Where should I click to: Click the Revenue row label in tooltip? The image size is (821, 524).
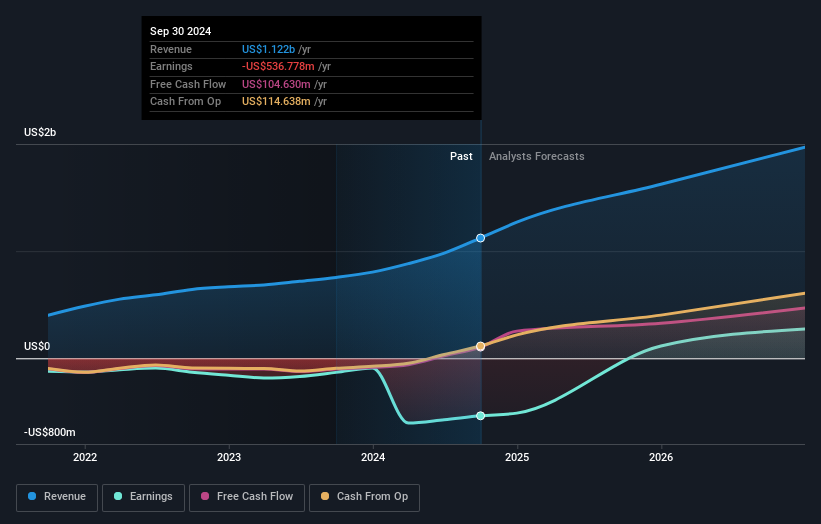pos(171,49)
